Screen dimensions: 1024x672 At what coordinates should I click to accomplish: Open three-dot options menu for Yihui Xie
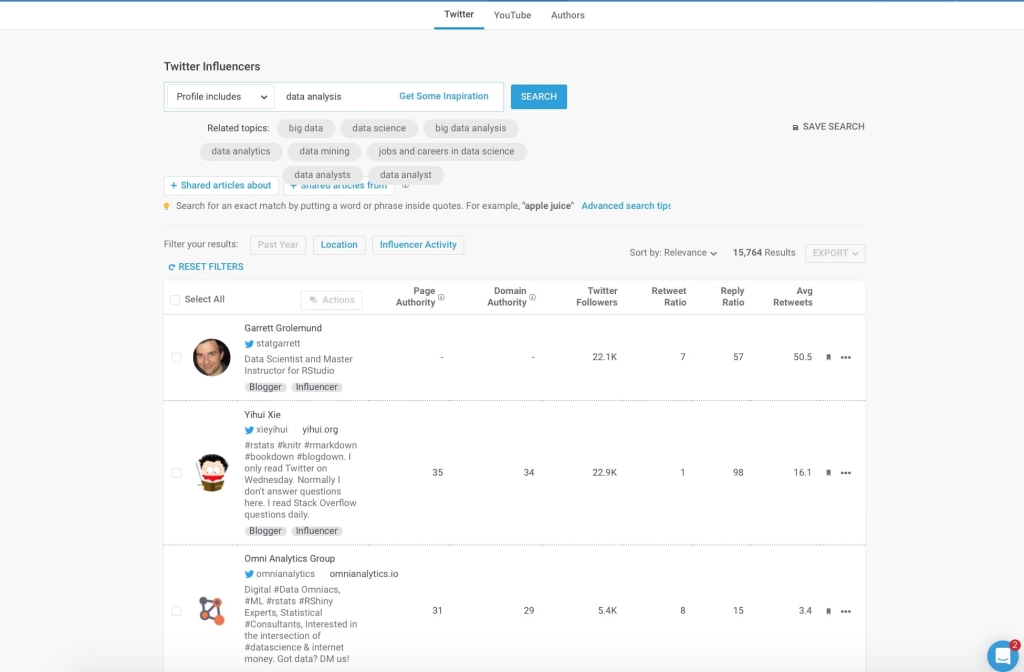[846, 472]
